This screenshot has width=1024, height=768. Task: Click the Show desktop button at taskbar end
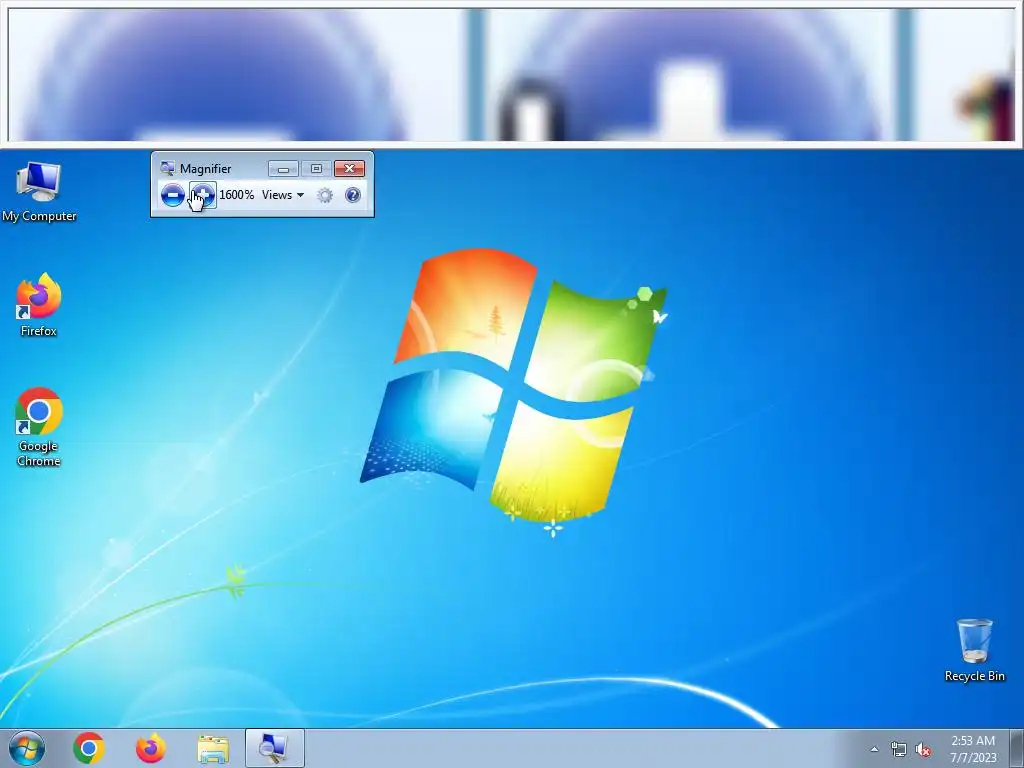pos(1017,748)
